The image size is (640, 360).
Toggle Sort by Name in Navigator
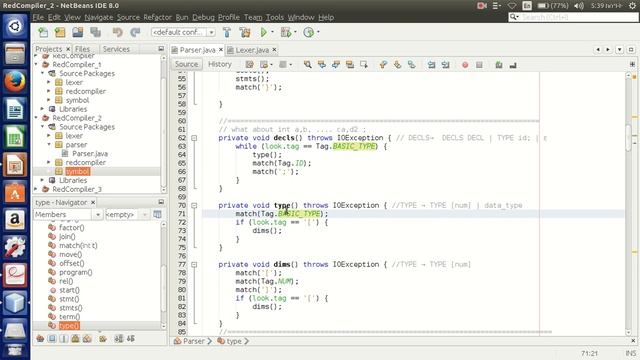coord(119,338)
